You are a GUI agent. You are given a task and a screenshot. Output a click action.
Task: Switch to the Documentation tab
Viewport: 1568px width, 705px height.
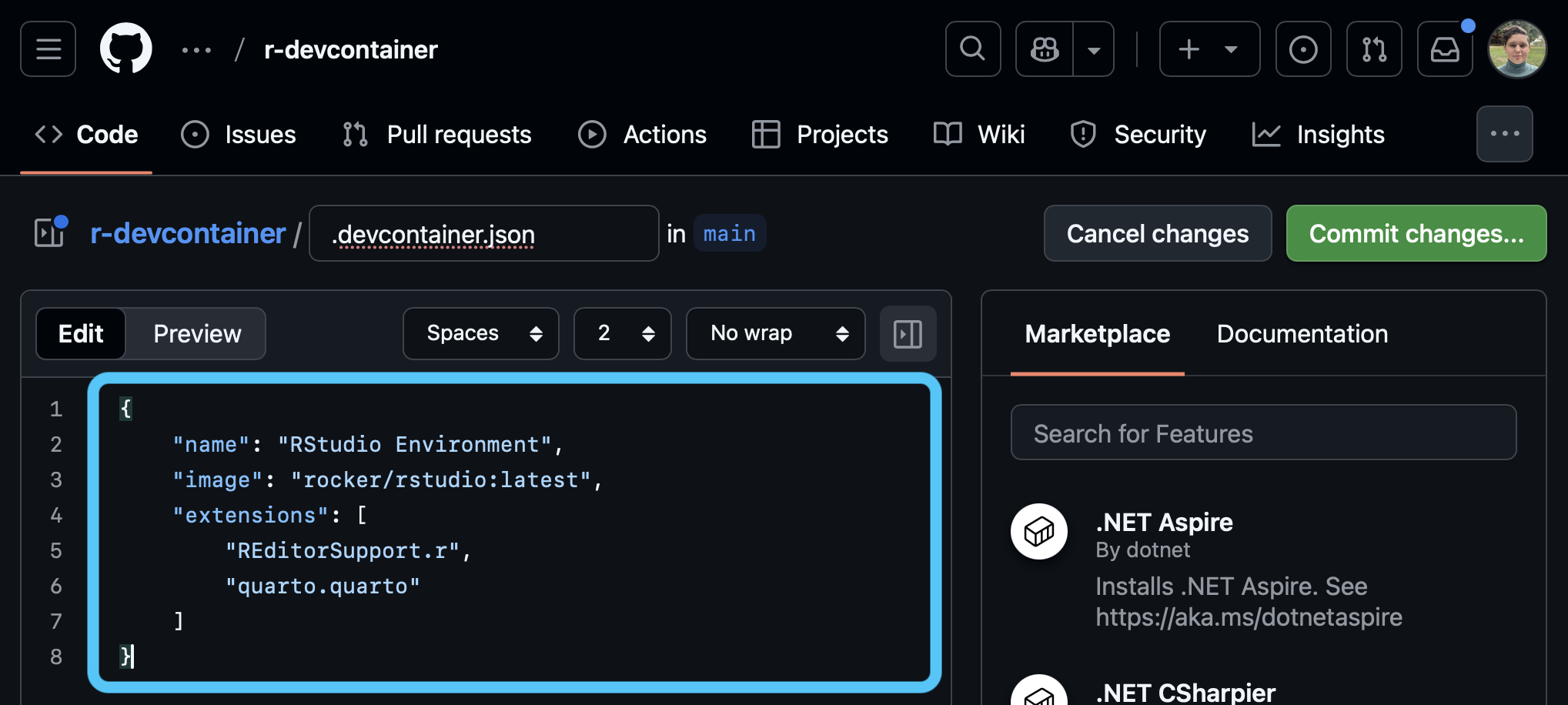[x=1302, y=334]
